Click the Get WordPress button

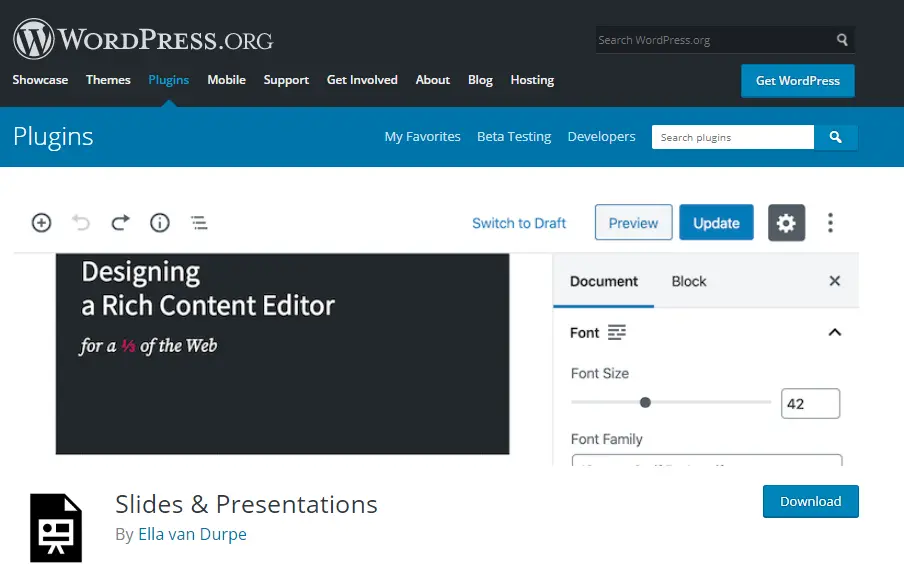coord(798,81)
